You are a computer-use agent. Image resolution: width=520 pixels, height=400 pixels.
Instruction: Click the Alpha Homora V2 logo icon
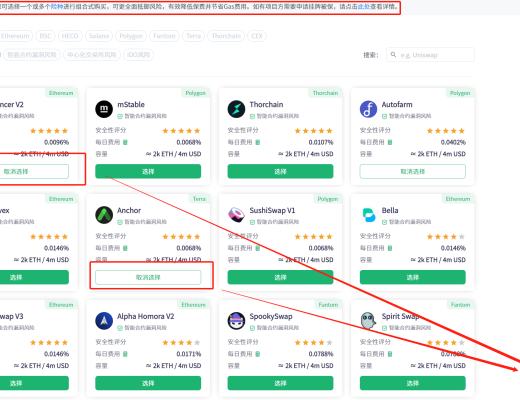(x=104, y=321)
